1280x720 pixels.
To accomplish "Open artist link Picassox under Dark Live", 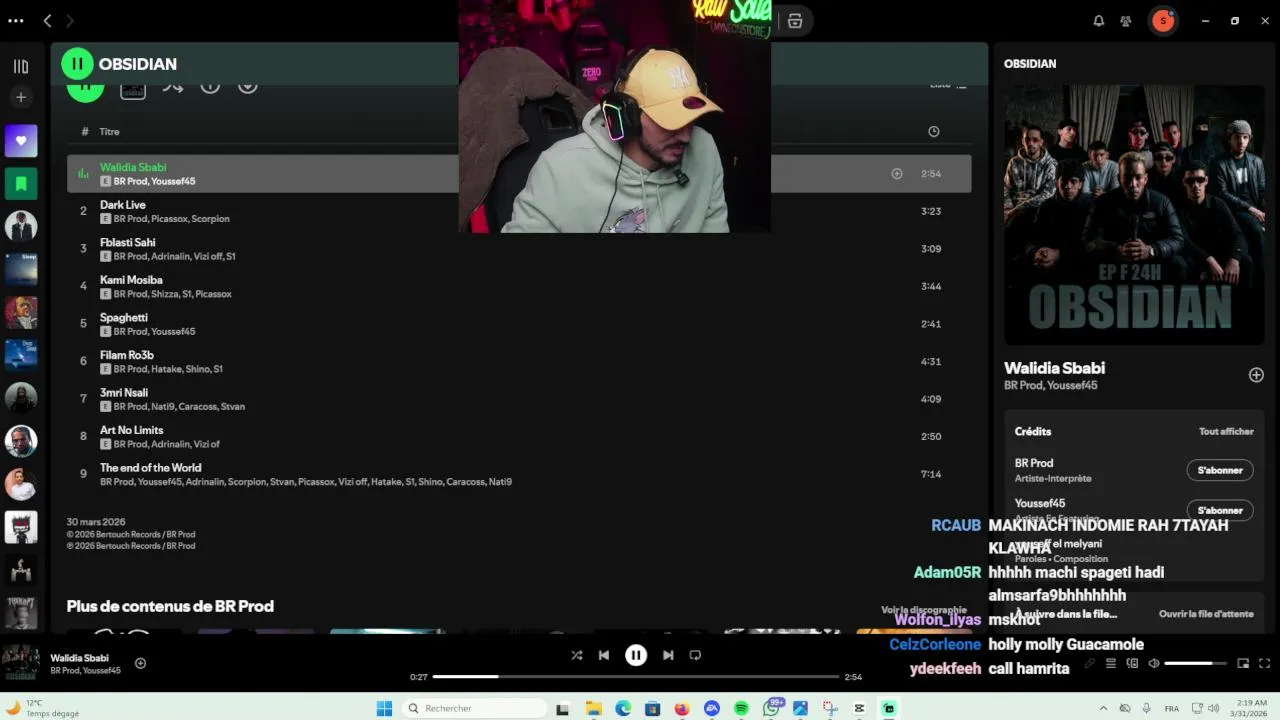I will 168,219.
